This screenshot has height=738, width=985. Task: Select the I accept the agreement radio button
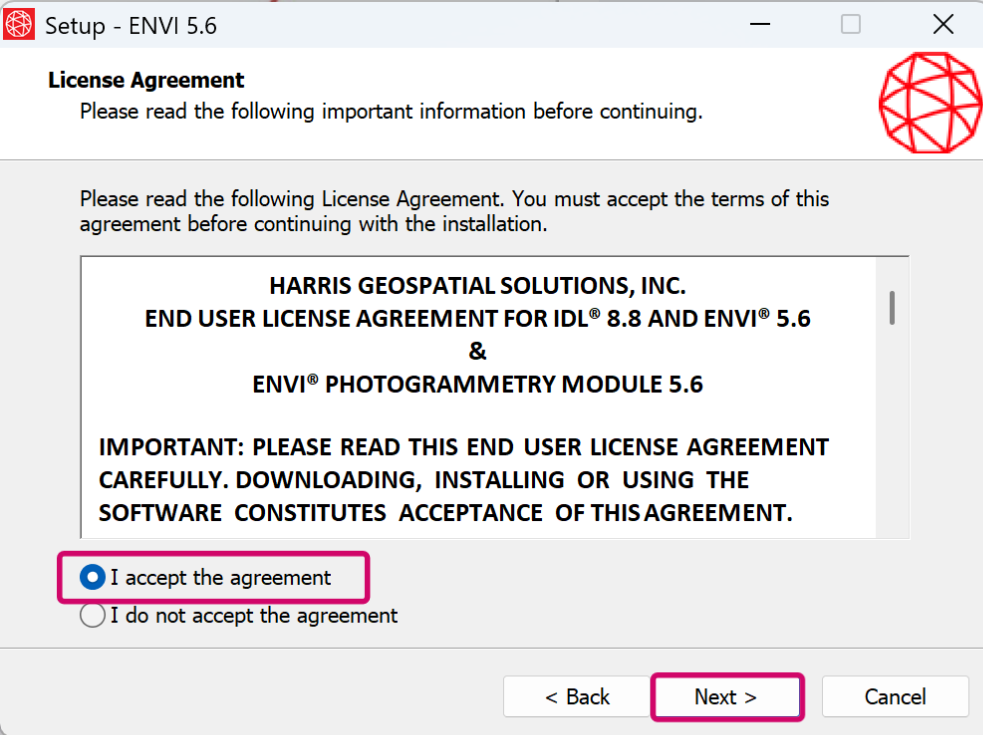pyautogui.click(x=92, y=577)
